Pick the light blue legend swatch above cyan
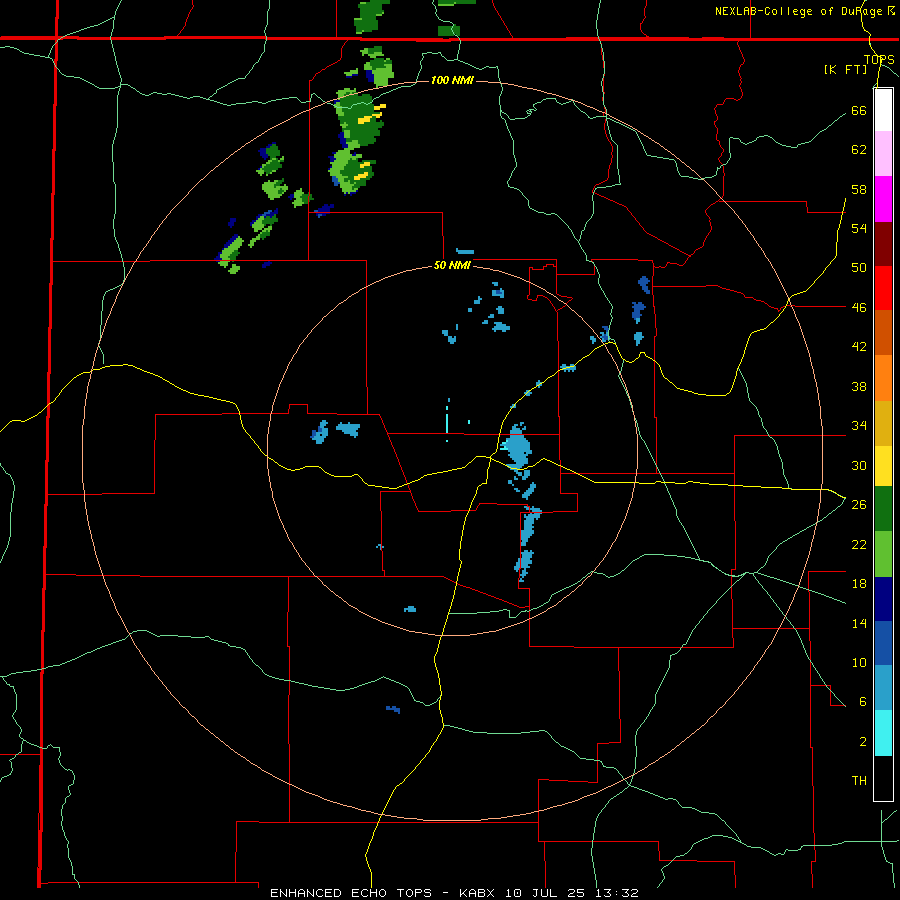This screenshot has height=900, width=900. [883, 688]
